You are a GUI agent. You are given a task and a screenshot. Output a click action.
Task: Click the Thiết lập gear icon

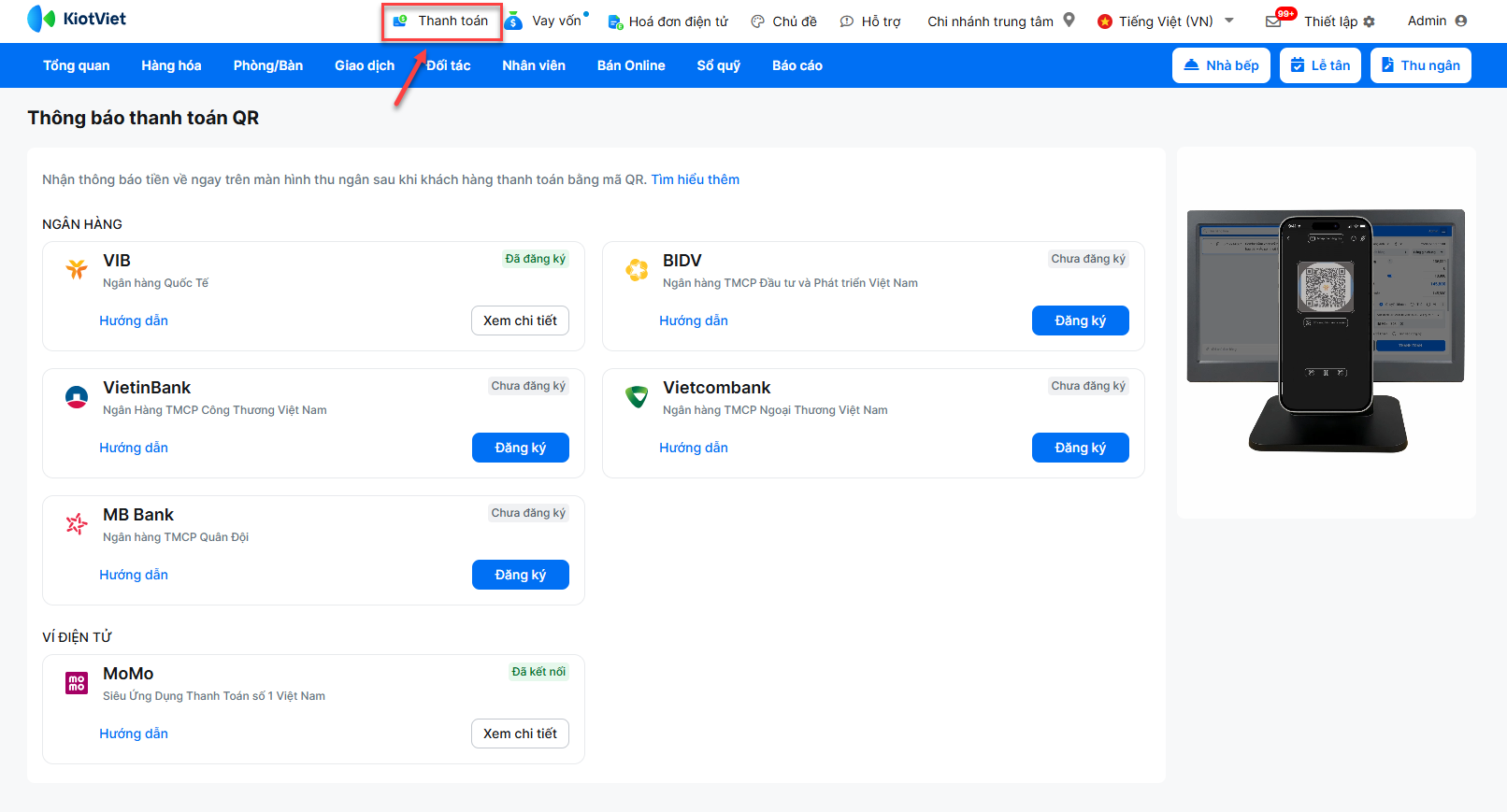[1370, 21]
